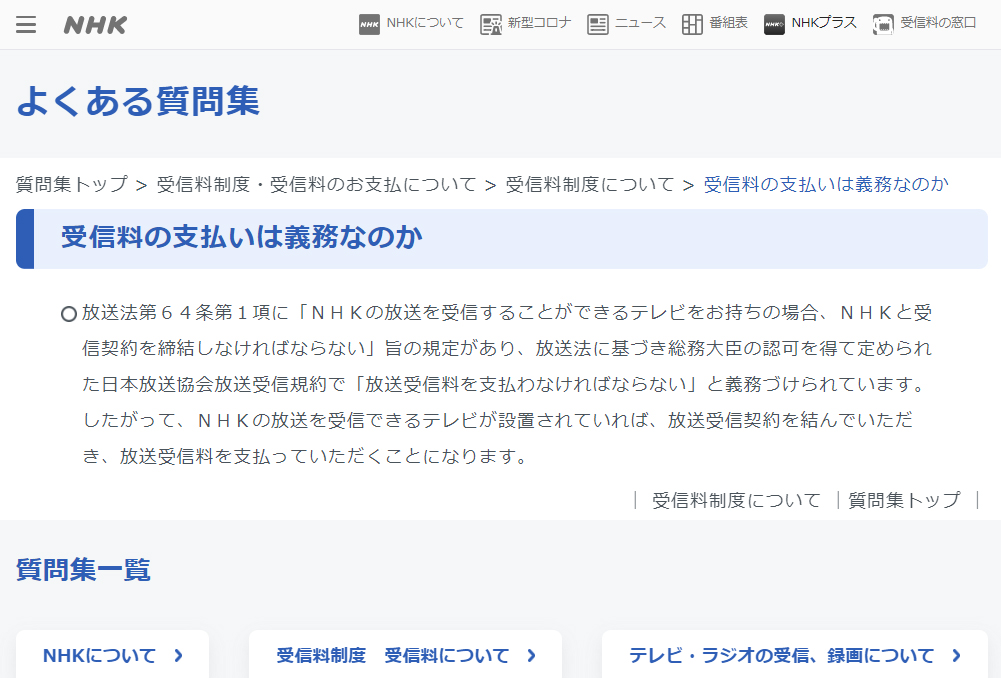Click the answer line starting き、放送受信料を支払って
The width and height of the screenshot is (1001, 678).
pyautogui.click(x=306, y=456)
